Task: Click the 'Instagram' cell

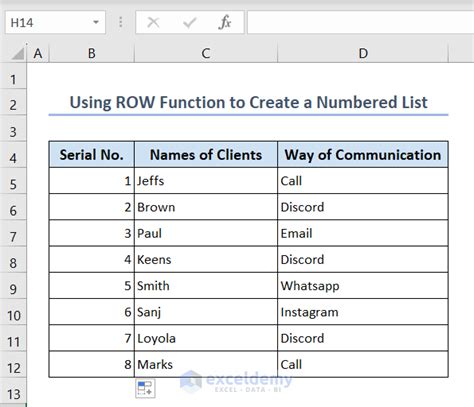Action: 363,312
